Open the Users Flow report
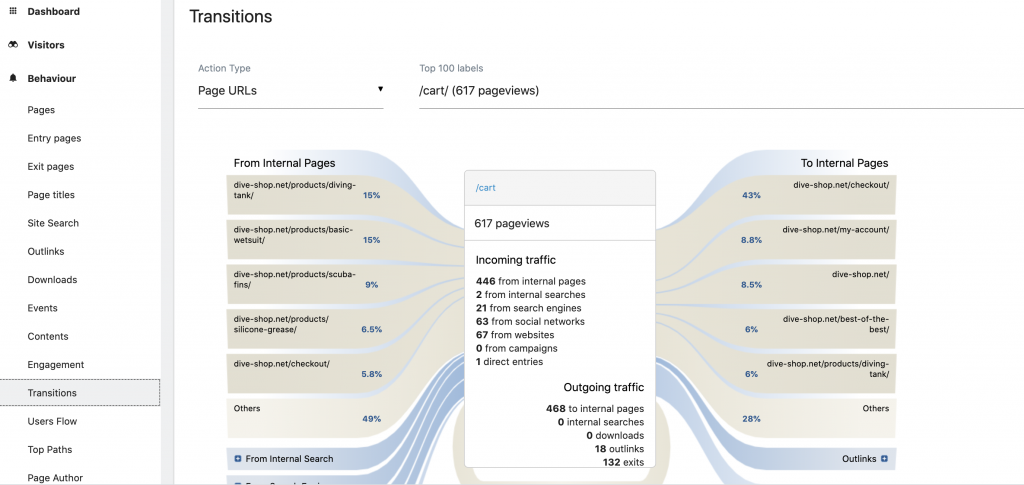The width and height of the screenshot is (1024, 485). [54, 421]
